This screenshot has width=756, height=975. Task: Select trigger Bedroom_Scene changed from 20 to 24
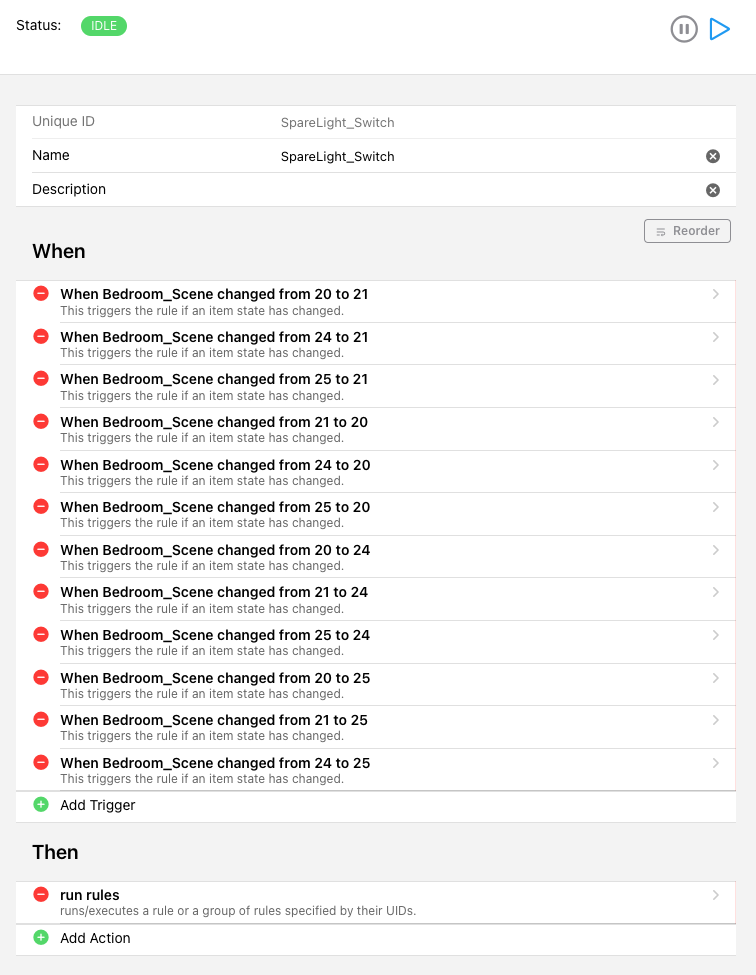215,550
